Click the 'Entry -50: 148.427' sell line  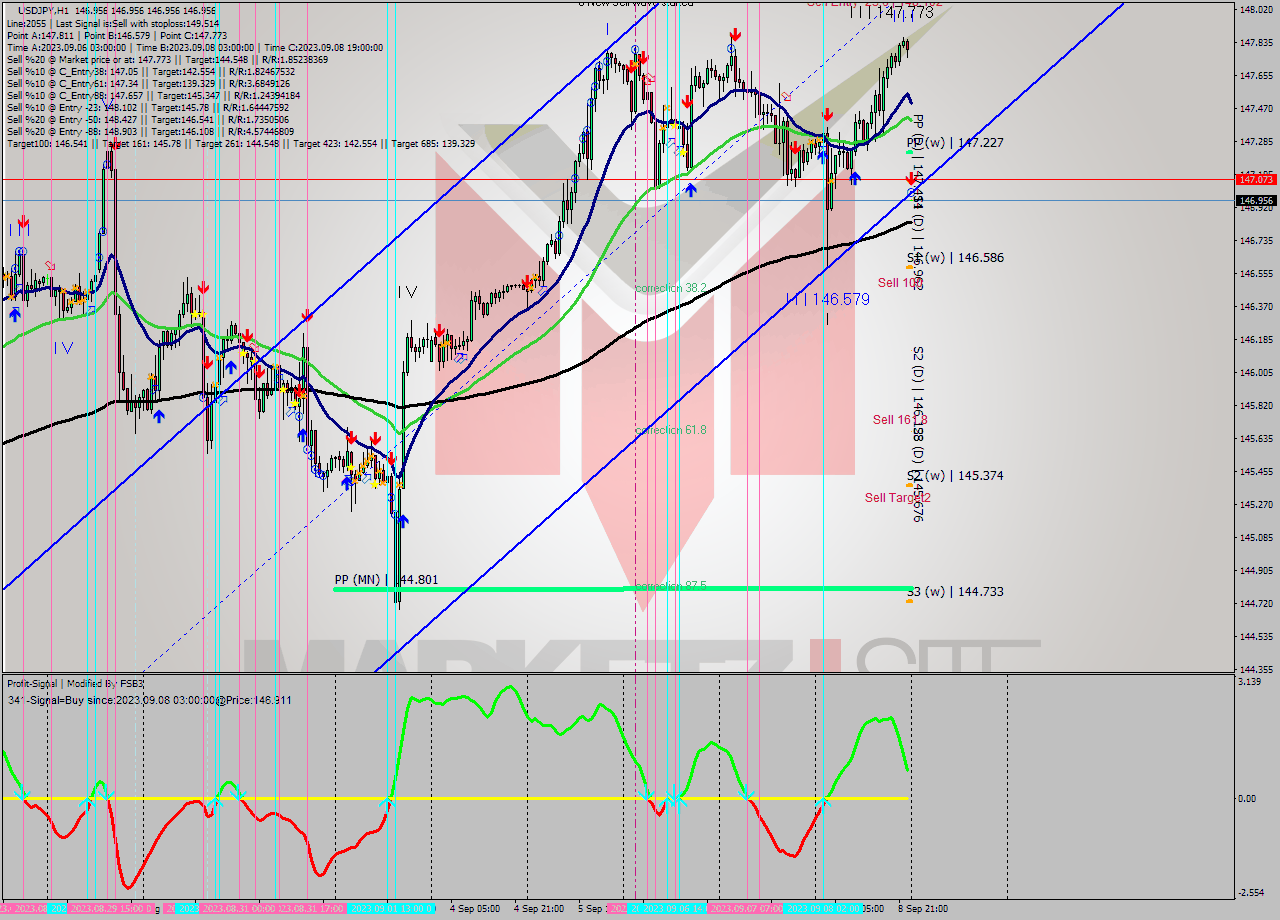[150, 119]
